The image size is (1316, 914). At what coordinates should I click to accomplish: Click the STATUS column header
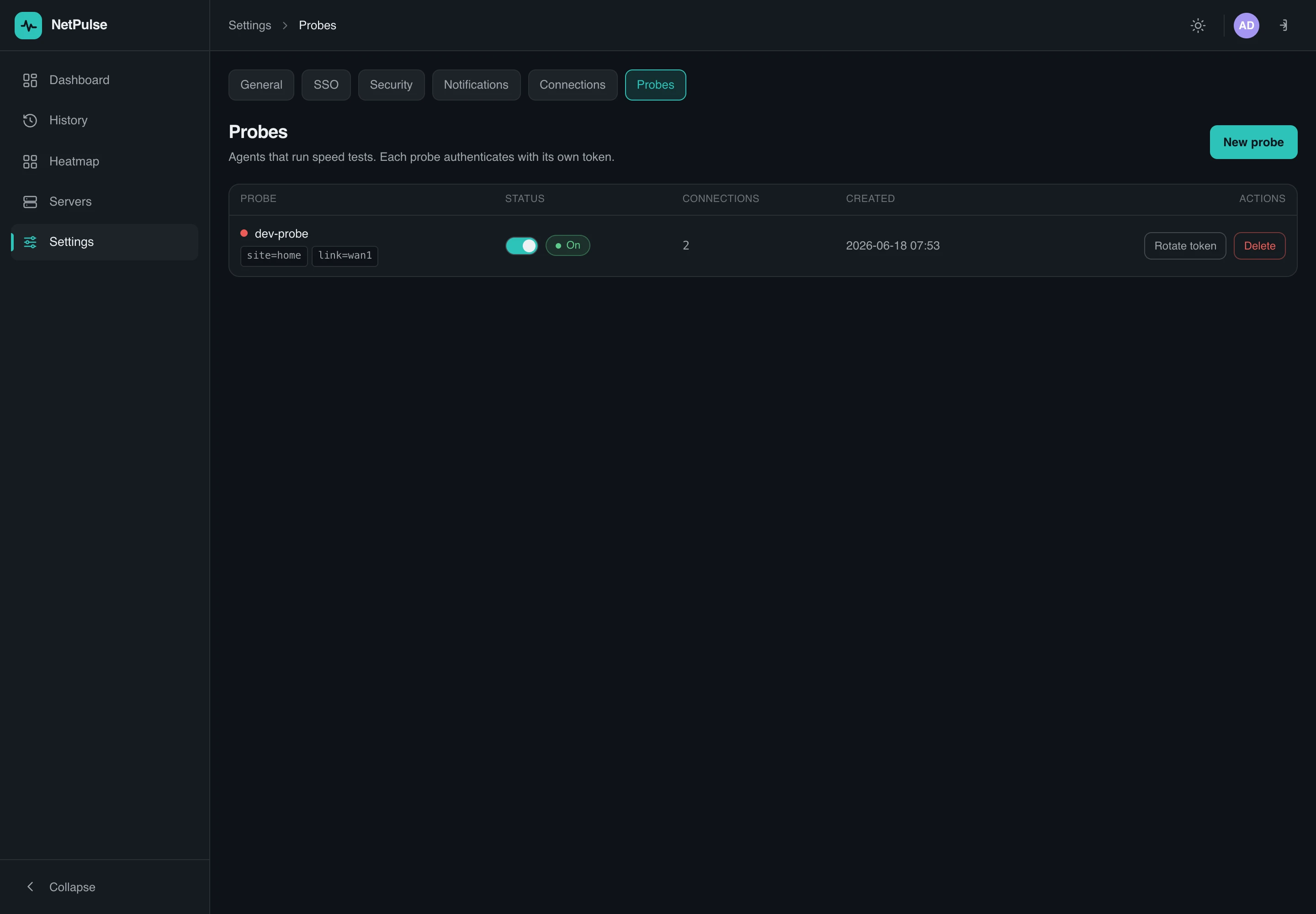(525, 199)
